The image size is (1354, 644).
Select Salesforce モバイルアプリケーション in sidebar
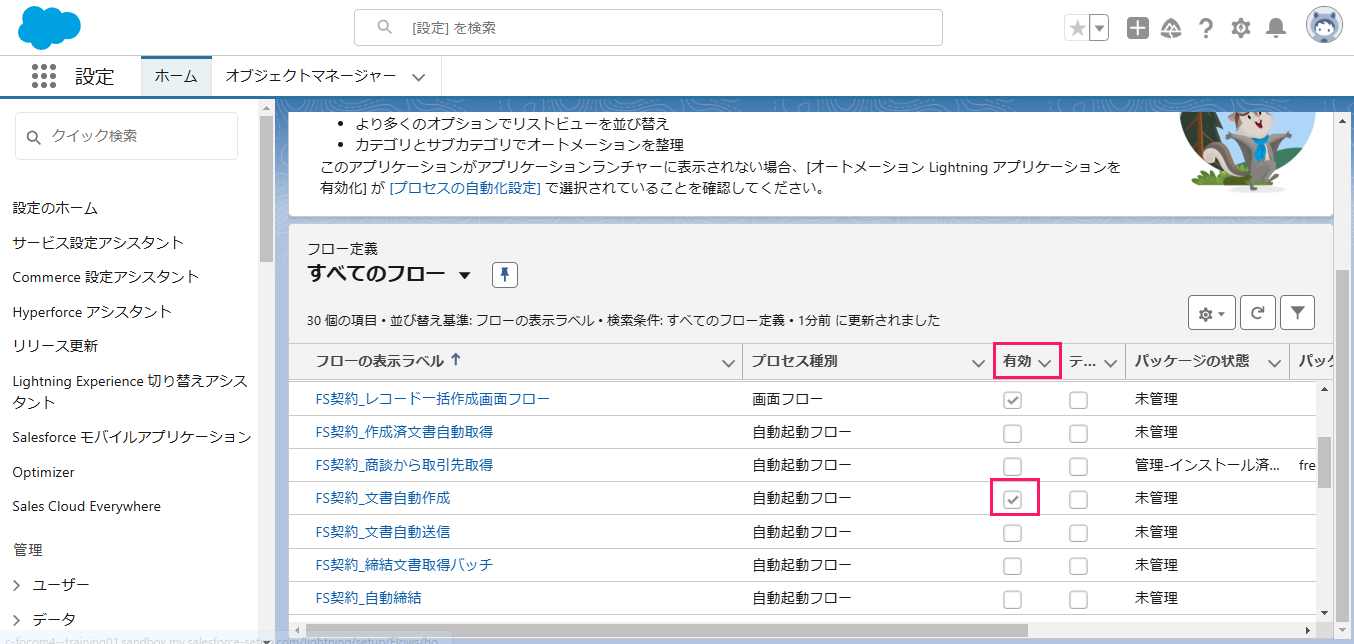[132, 437]
